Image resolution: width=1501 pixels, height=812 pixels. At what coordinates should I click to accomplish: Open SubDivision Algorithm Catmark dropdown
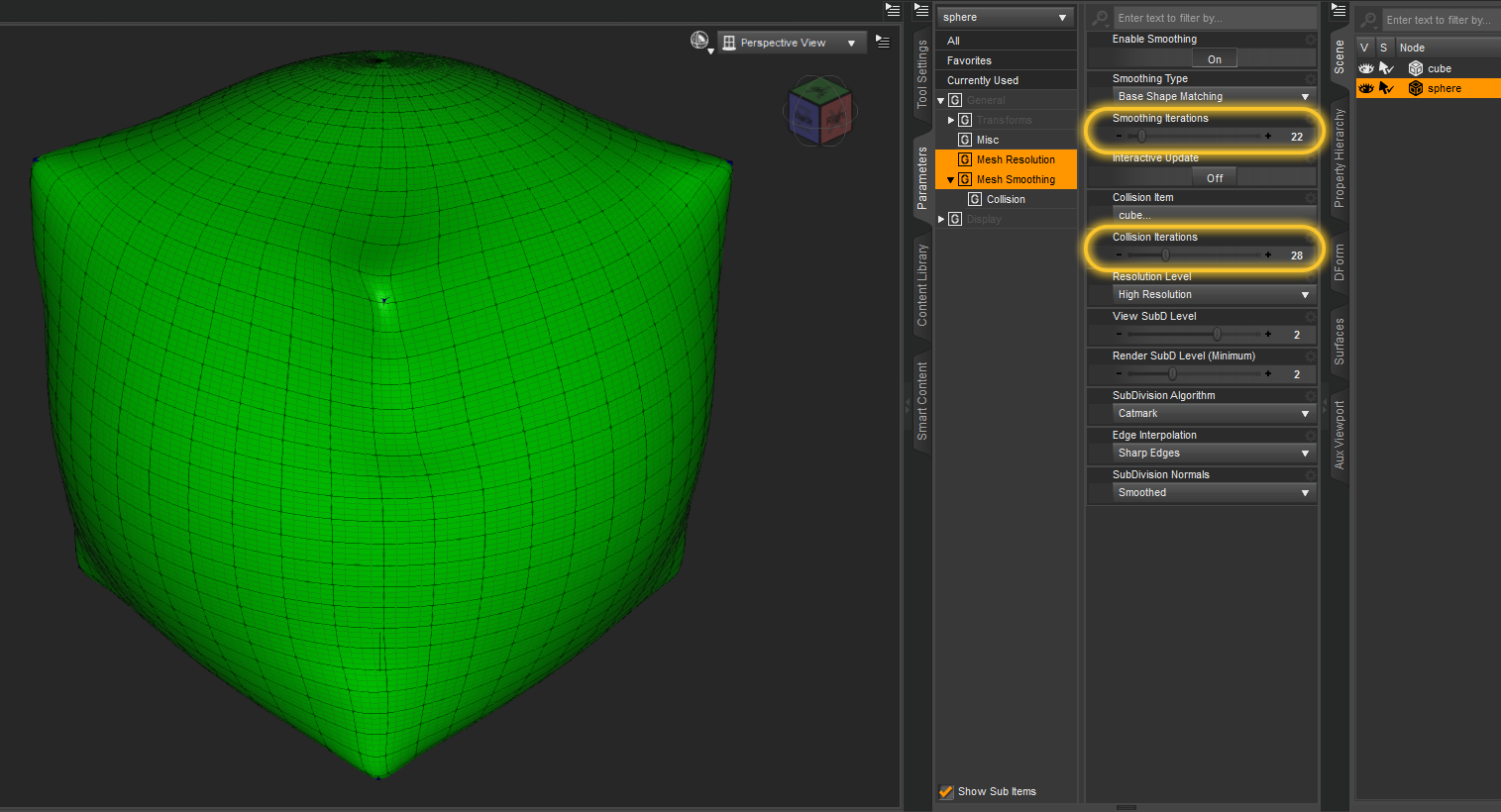coord(1214,414)
